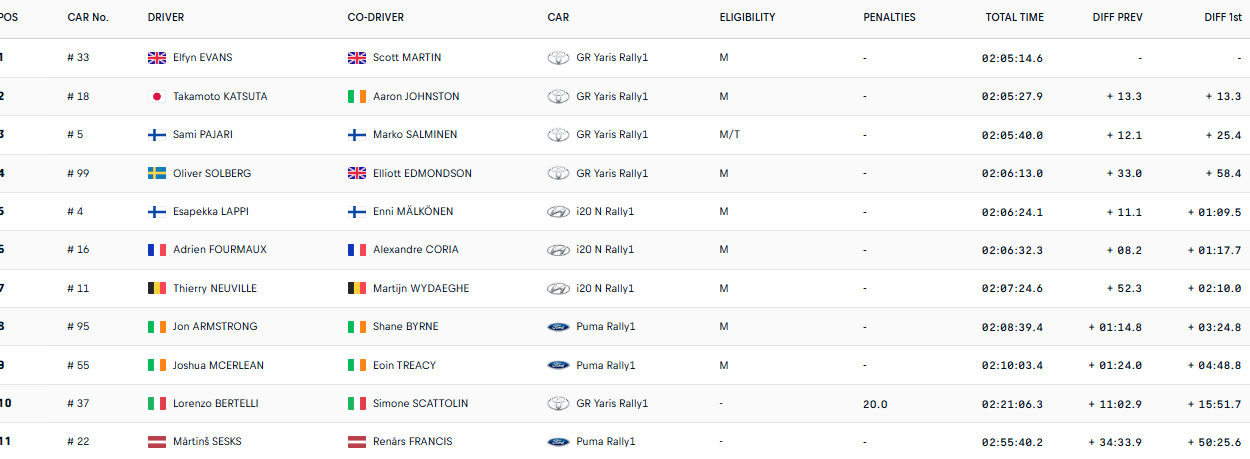1250x459 pixels.
Task: Click the Finnish flag beside Marko SALMINEN
Action: [x=357, y=135]
